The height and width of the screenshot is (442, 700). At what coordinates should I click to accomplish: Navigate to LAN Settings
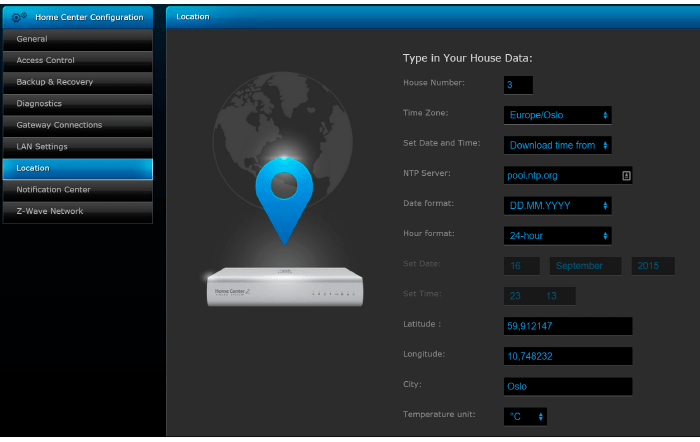point(77,147)
